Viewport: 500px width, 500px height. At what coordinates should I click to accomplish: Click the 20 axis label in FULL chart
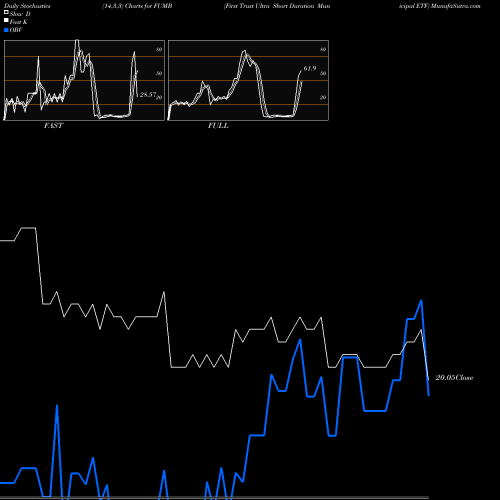pos(323,97)
